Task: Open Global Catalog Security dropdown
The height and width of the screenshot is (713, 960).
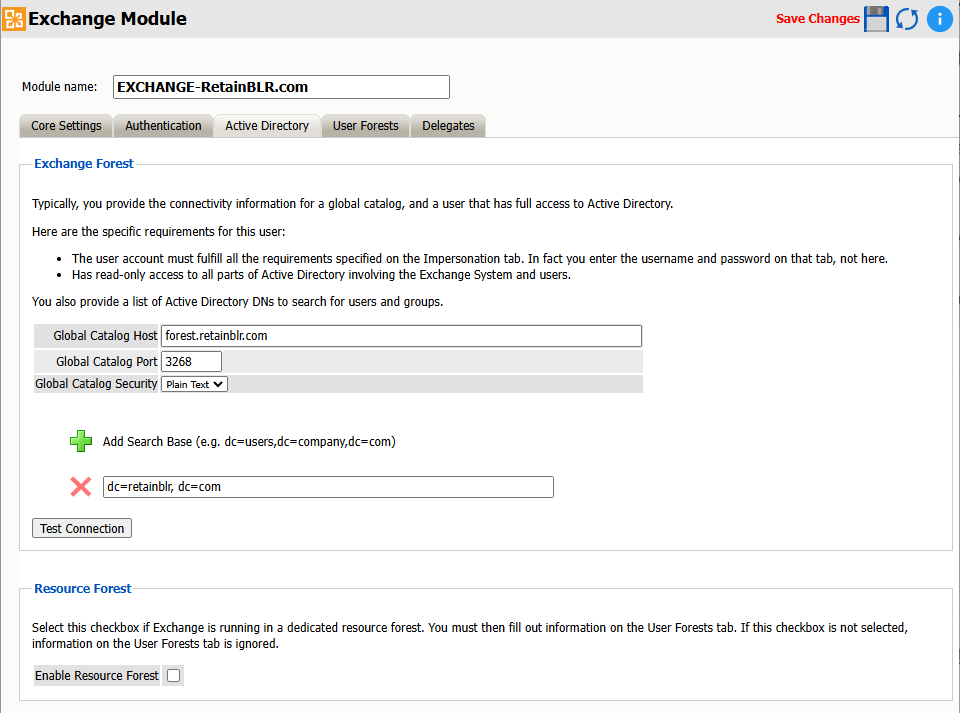Action: pos(194,384)
